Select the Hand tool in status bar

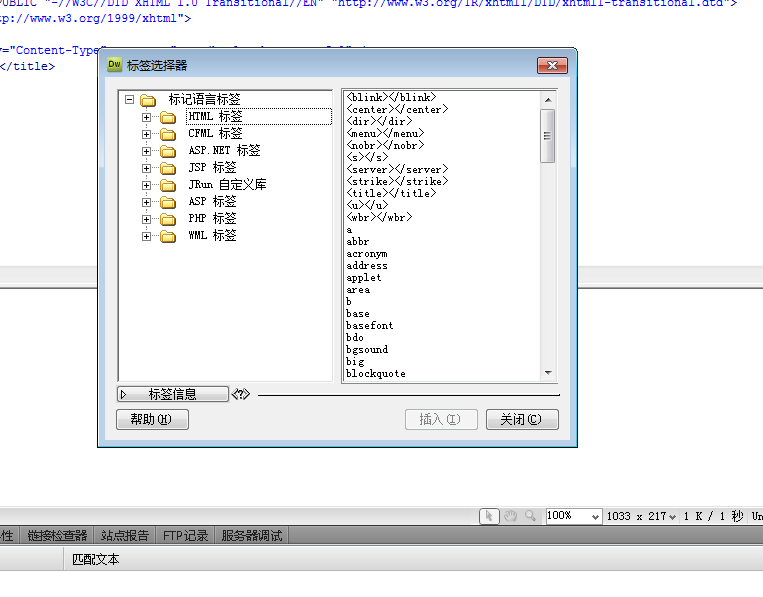click(x=510, y=516)
